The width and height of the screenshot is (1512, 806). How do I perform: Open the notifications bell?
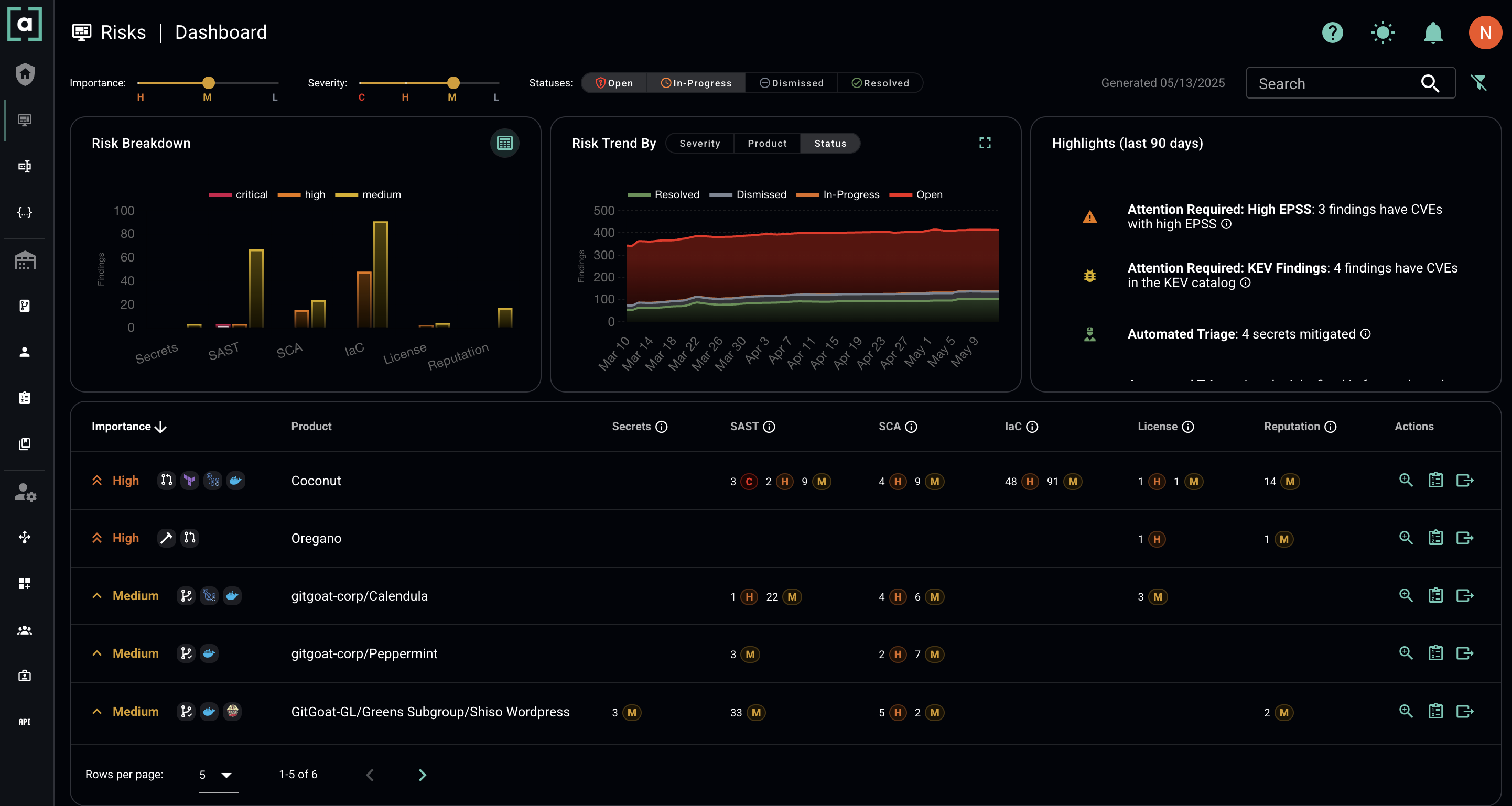(1433, 32)
